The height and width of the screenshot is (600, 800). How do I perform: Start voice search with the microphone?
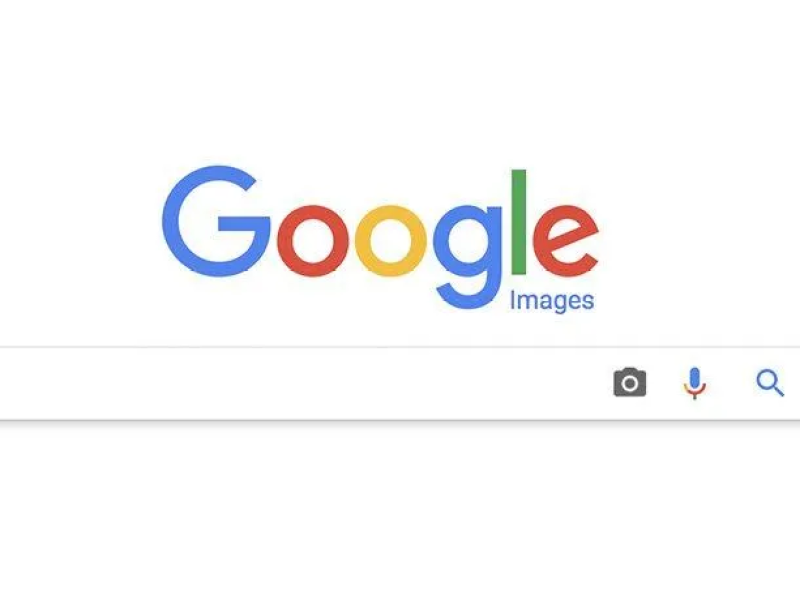coord(694,383)
